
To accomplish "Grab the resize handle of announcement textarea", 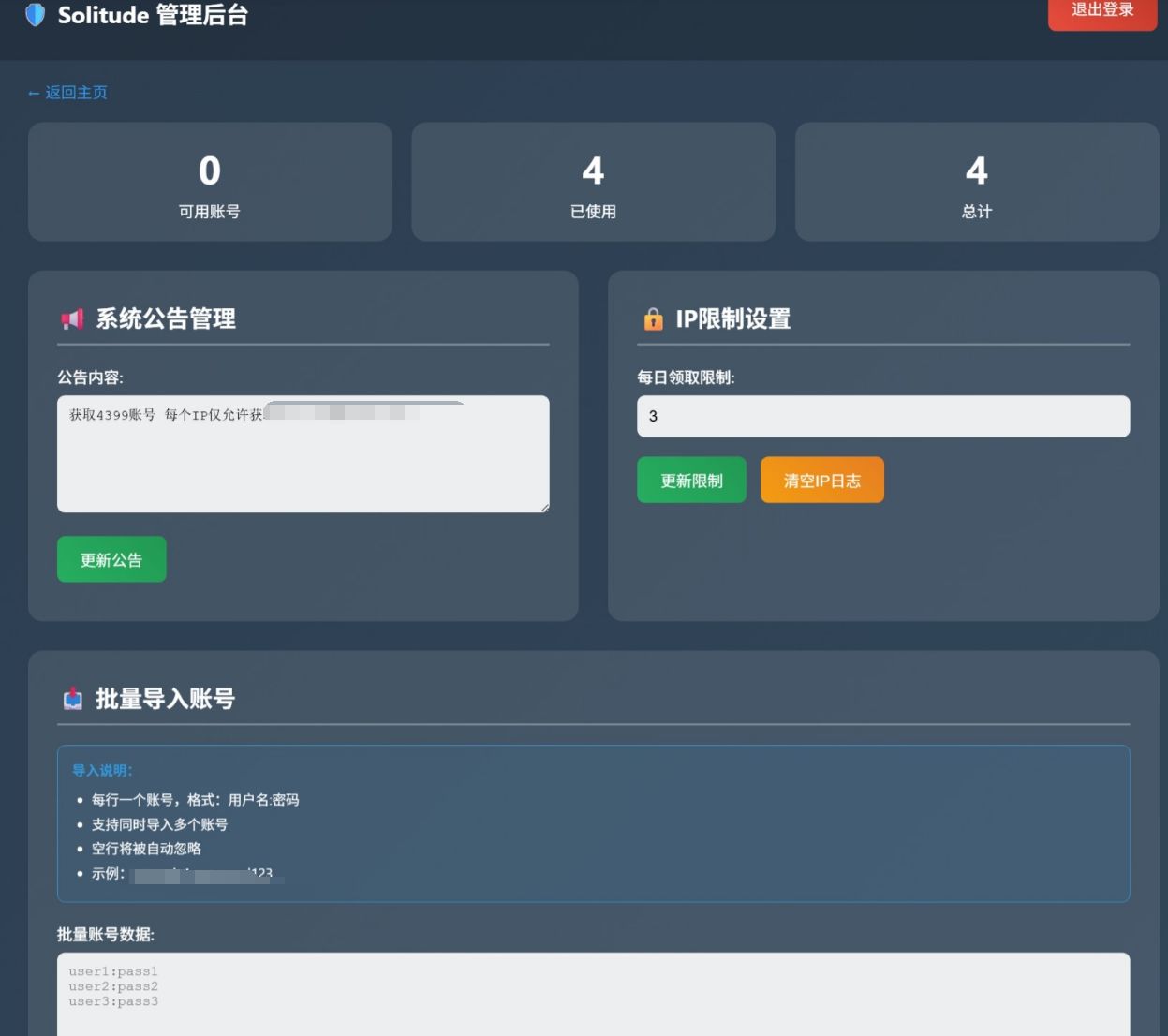I will [544, 507].
